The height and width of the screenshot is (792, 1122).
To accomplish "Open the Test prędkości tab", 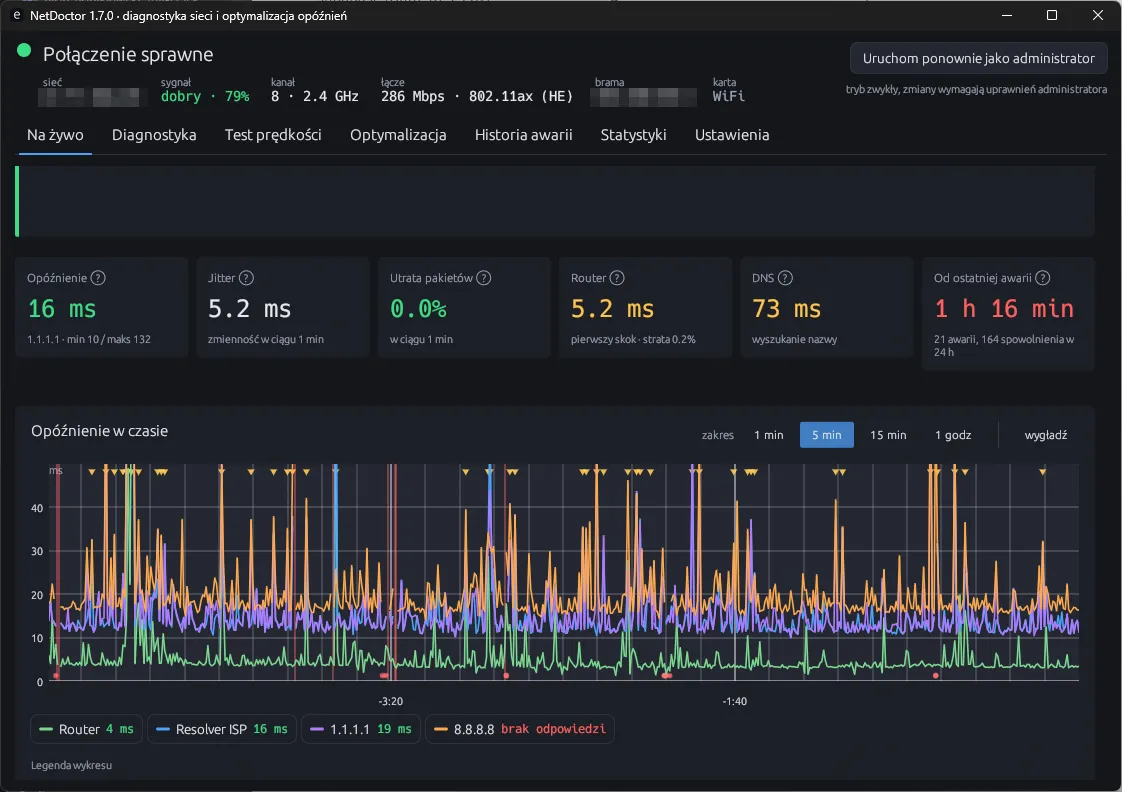I will coord(273,135).
